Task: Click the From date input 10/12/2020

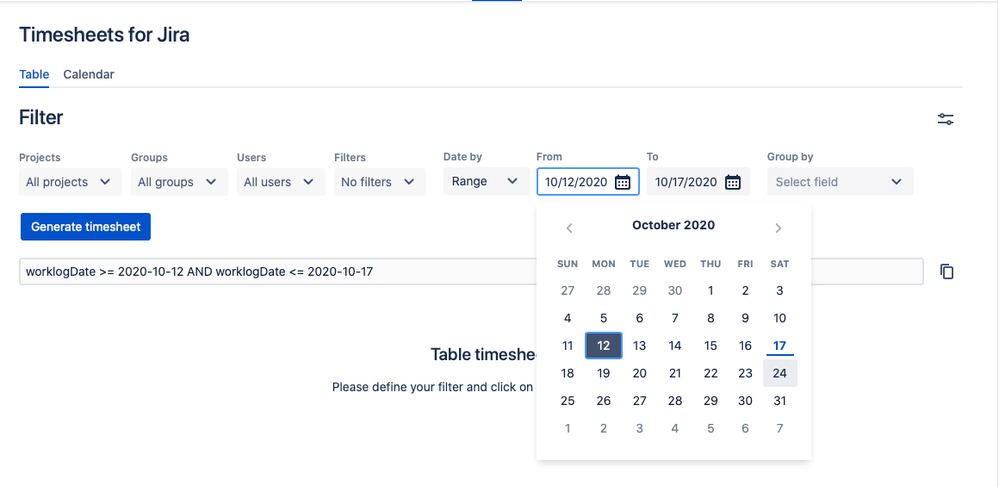Action: tap(587, 182)
